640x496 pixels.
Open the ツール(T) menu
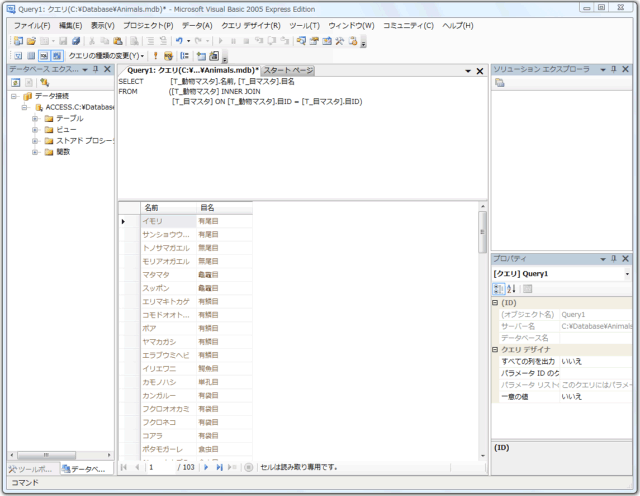click(x=304, y=26)
